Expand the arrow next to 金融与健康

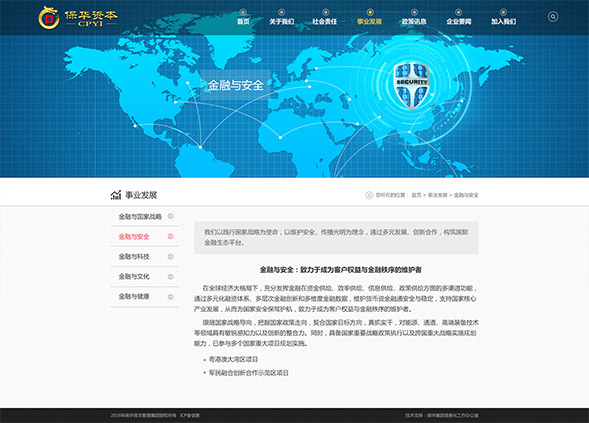tap(171, 296)
